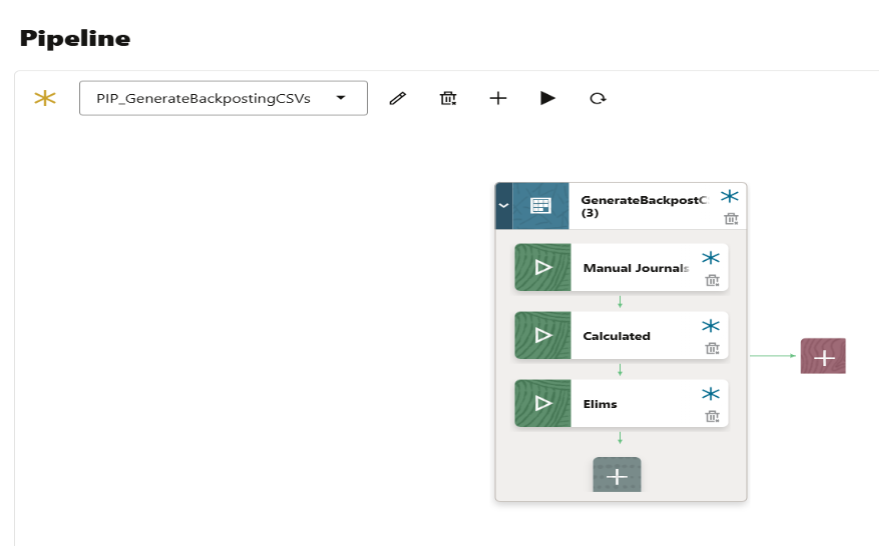Refresh the pipeline with circular arrow icon

pyautogui.click(x=598, y=99)
